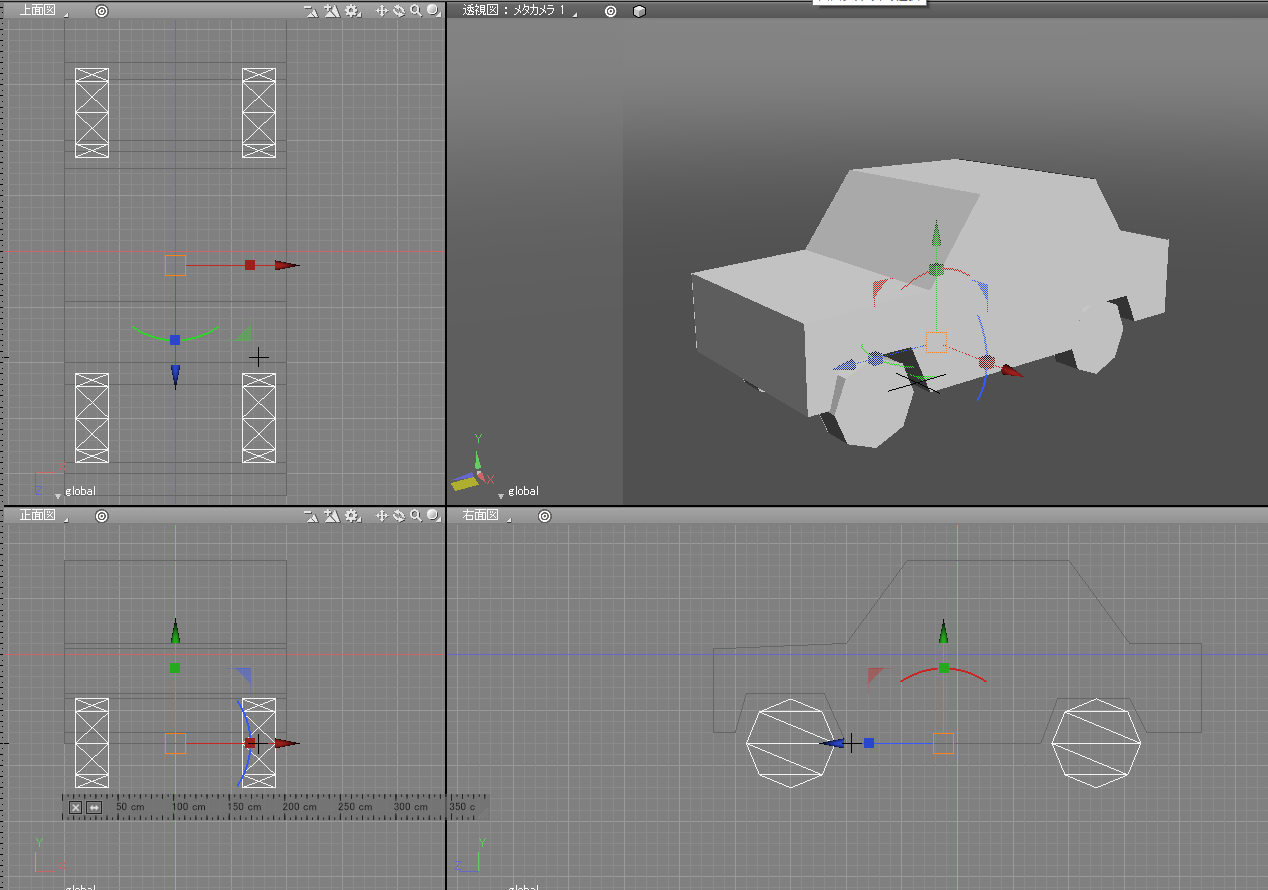The image size is (1268, 890).
Task: Click the rotate view icon in the top view header
Action: click(398, 11)
